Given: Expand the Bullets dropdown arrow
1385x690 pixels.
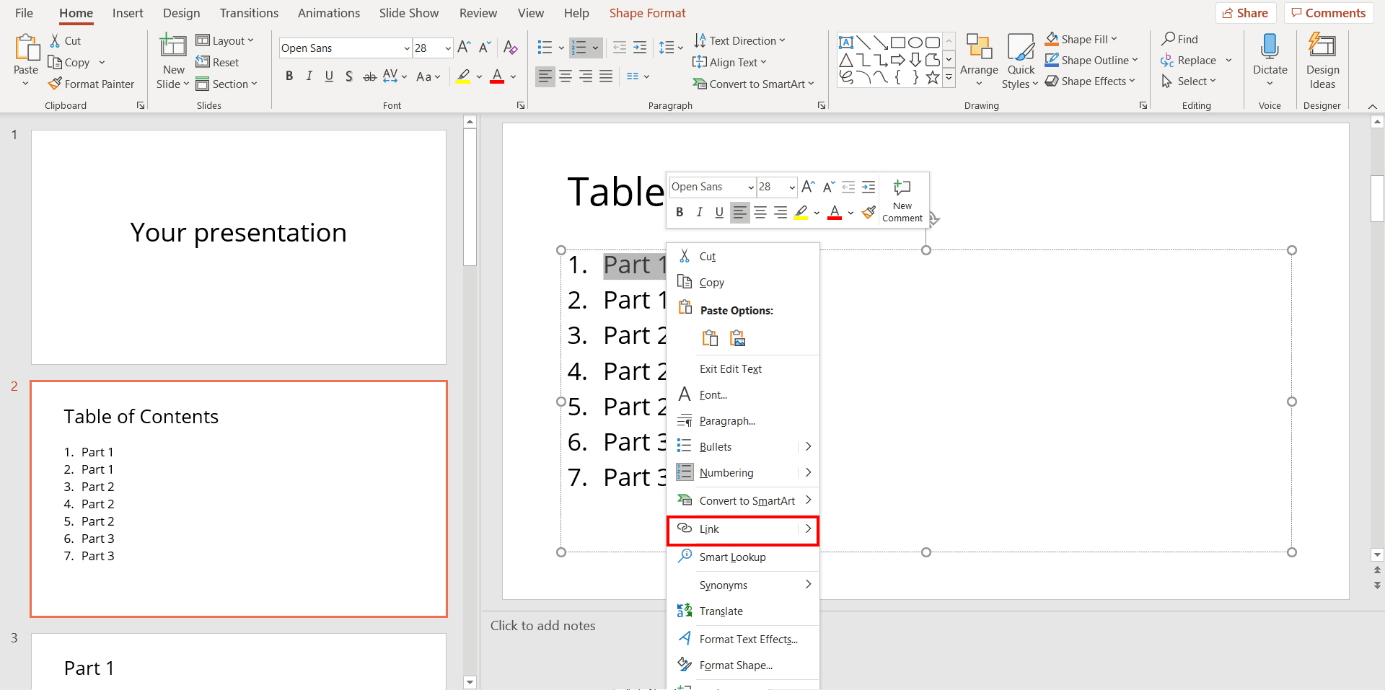Looking at the screenshot, I should tap(559, 47).
